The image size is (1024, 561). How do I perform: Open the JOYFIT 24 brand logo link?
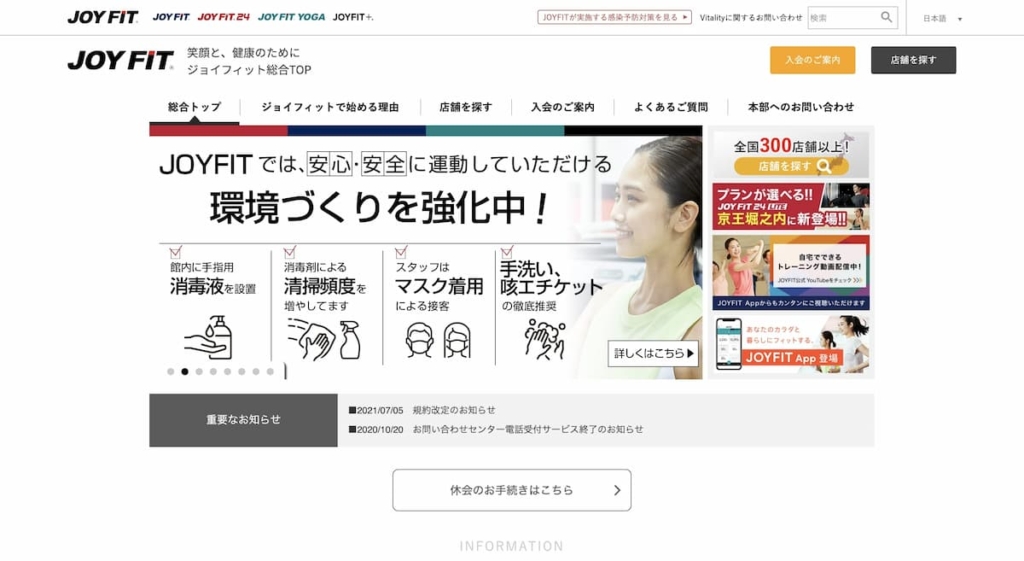(x=223, y=17)
